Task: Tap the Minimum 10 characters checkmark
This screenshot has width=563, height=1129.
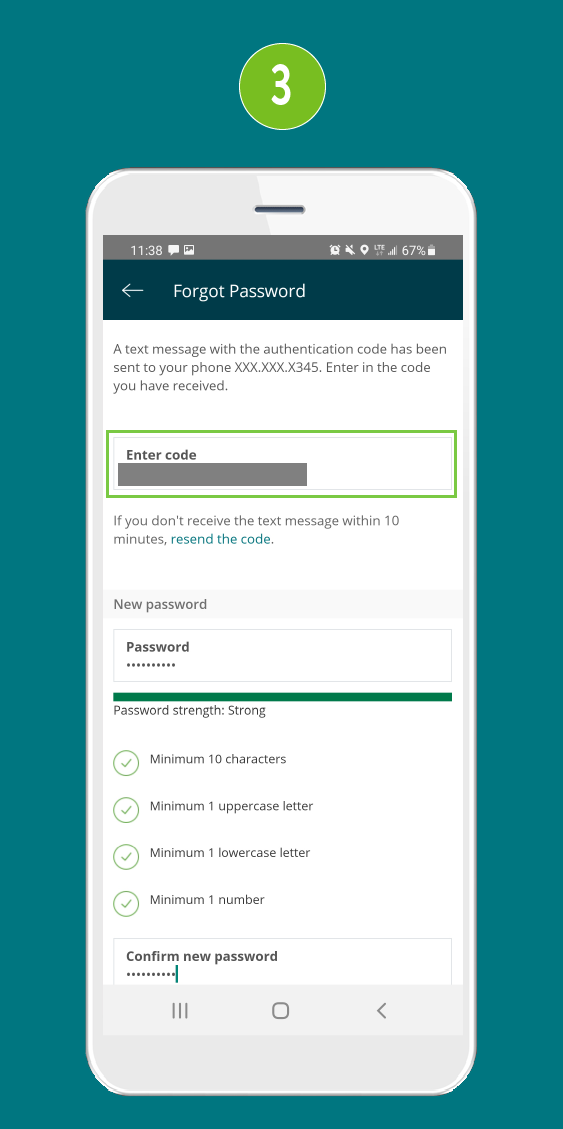Action: (x=126, y=763)
